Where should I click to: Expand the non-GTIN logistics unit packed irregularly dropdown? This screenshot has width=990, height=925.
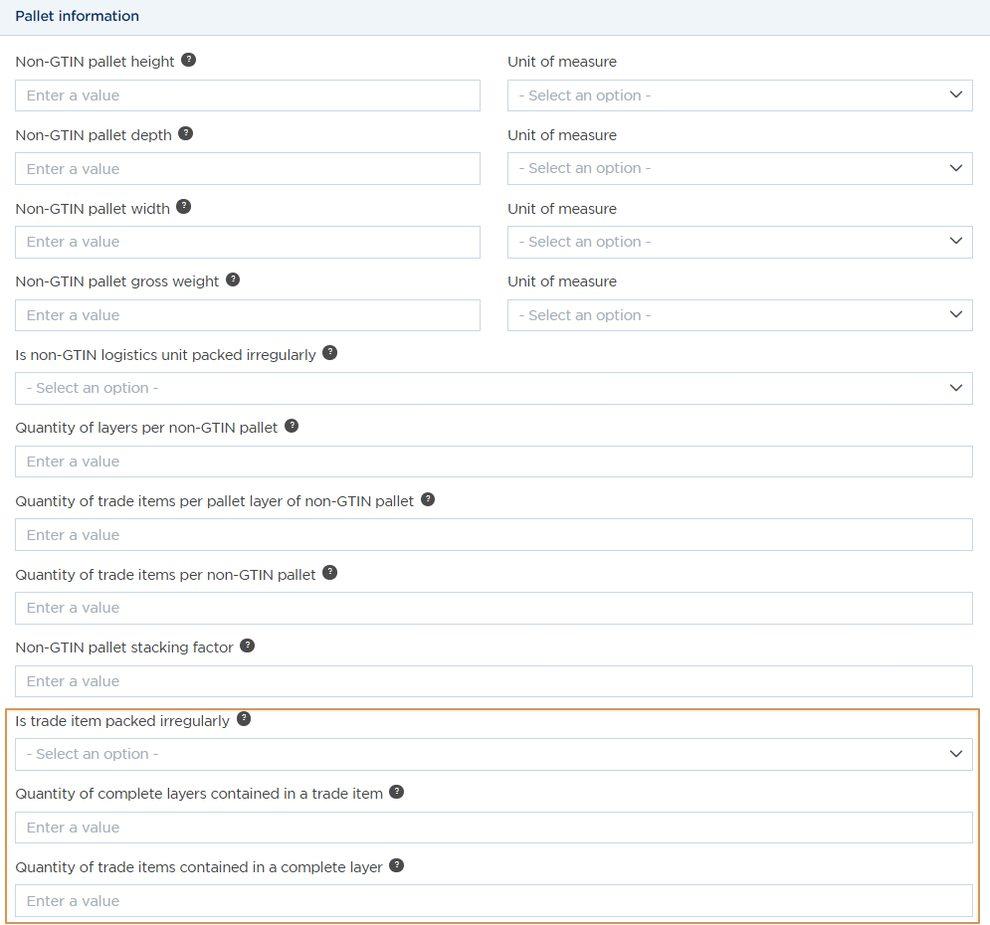click(x=493, y=388)
